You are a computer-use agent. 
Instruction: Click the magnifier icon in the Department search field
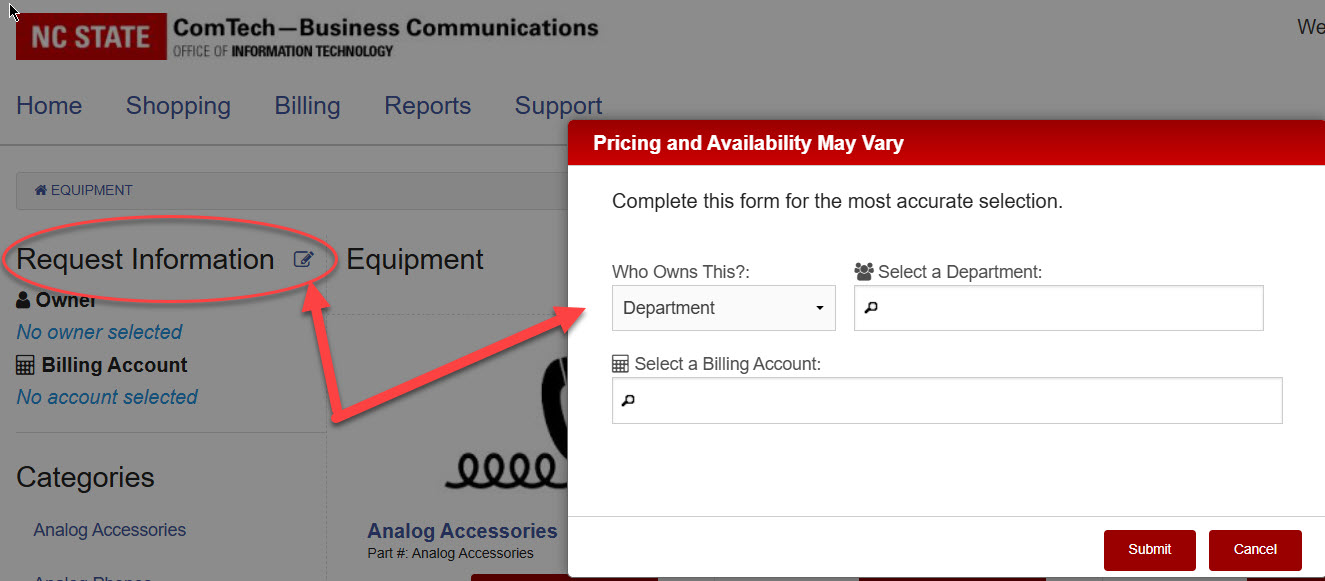[870, 308]
